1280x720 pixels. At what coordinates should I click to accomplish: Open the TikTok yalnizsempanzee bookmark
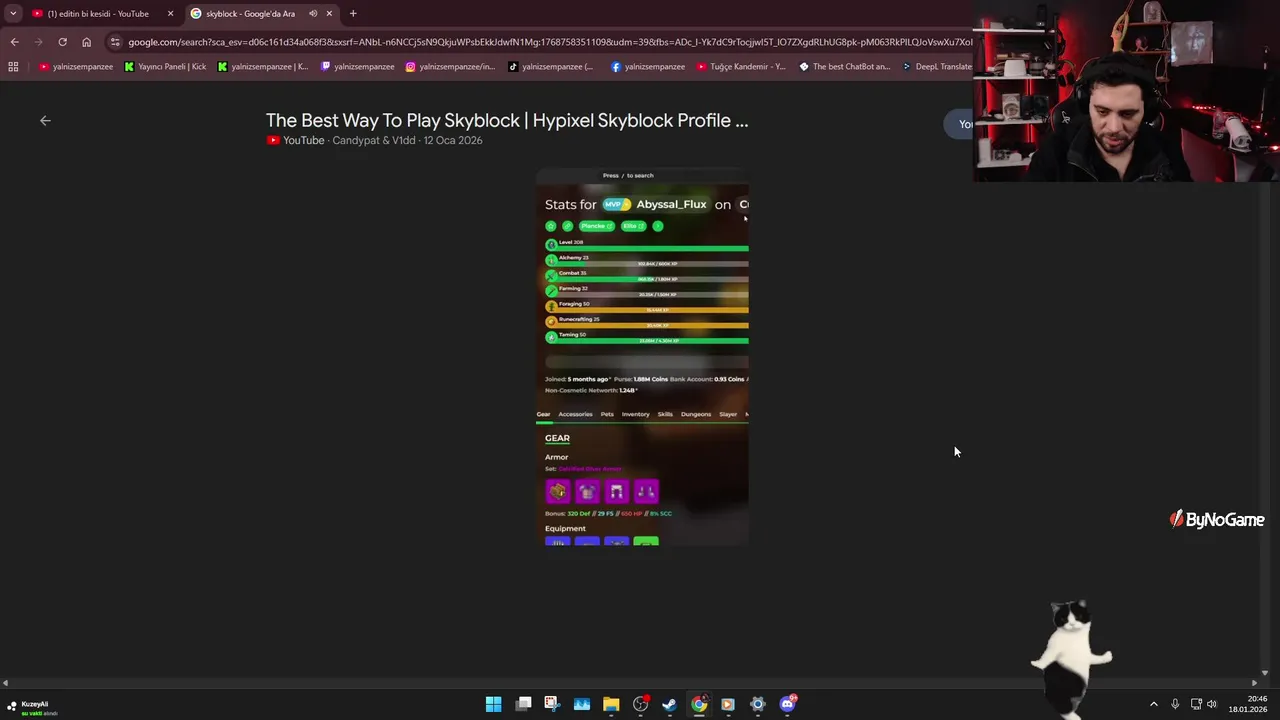point(551,67)
